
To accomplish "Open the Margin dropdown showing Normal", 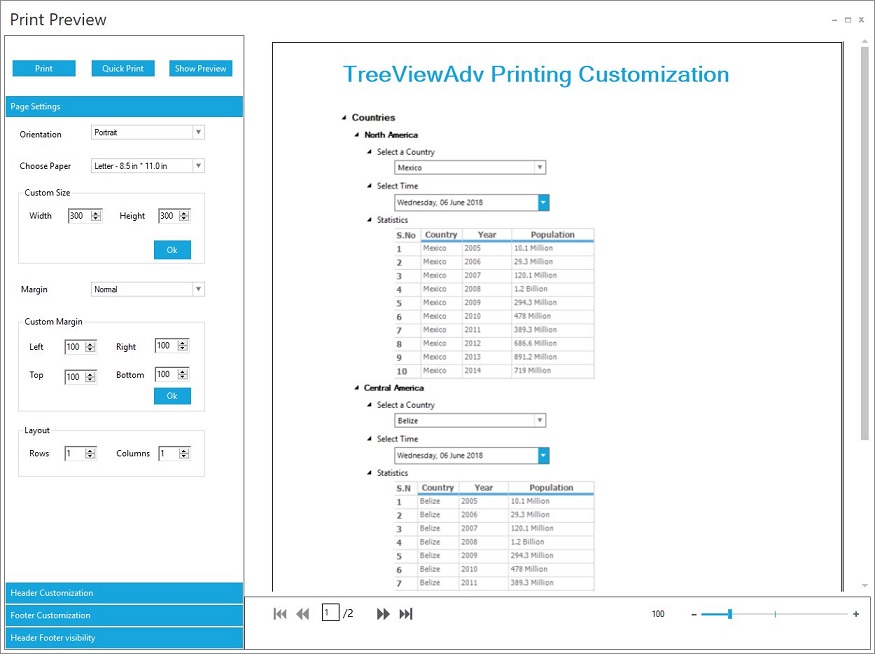I will point(148,289).
